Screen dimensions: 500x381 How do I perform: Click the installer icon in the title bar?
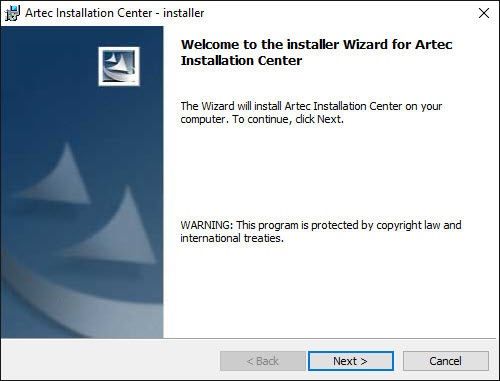pos(12,13)
